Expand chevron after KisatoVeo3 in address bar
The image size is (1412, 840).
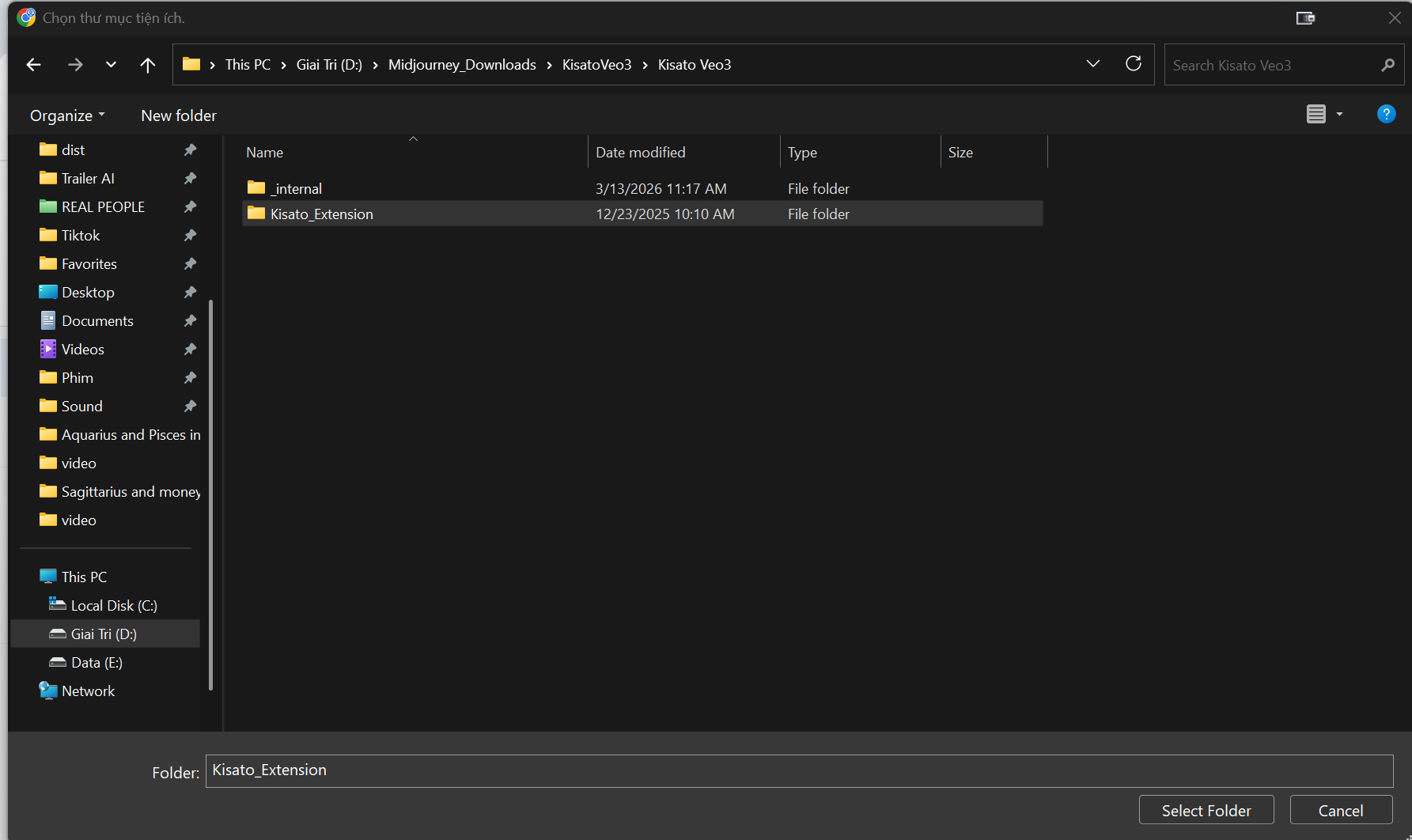(645, 65)
